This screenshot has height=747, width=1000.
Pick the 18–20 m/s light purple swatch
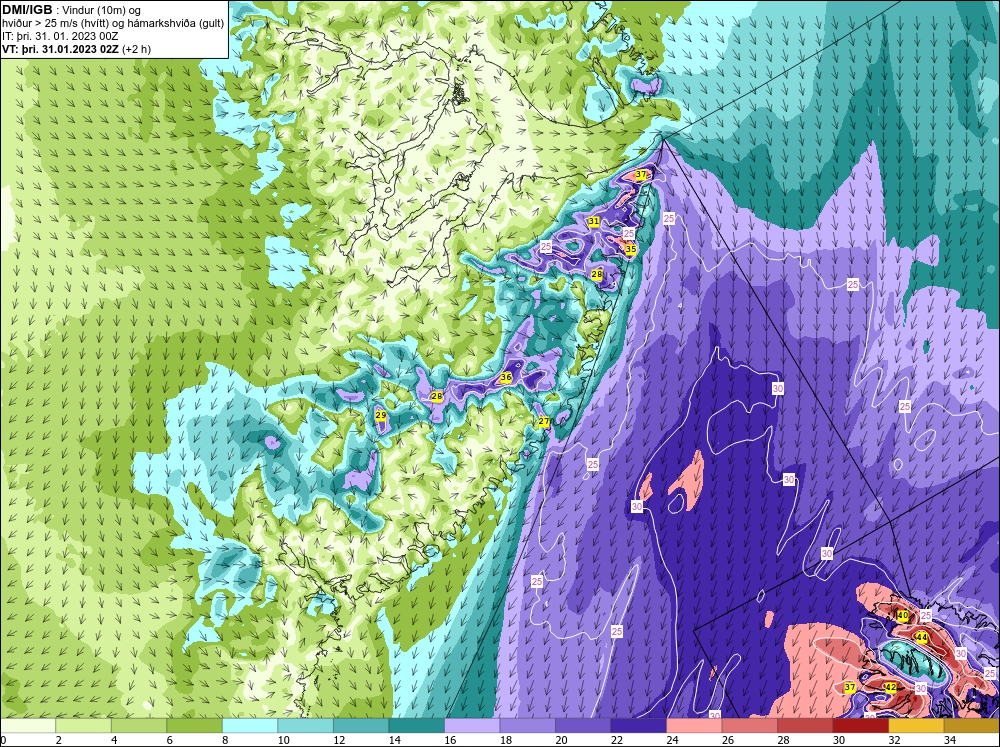click(x=527, y=725)
